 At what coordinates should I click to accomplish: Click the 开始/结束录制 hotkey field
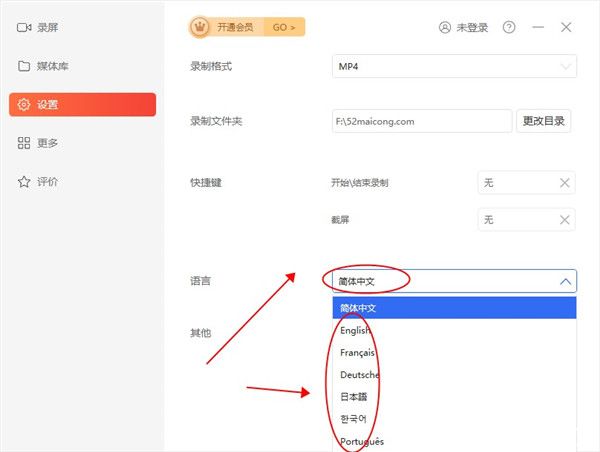click(x=515, y=183)
